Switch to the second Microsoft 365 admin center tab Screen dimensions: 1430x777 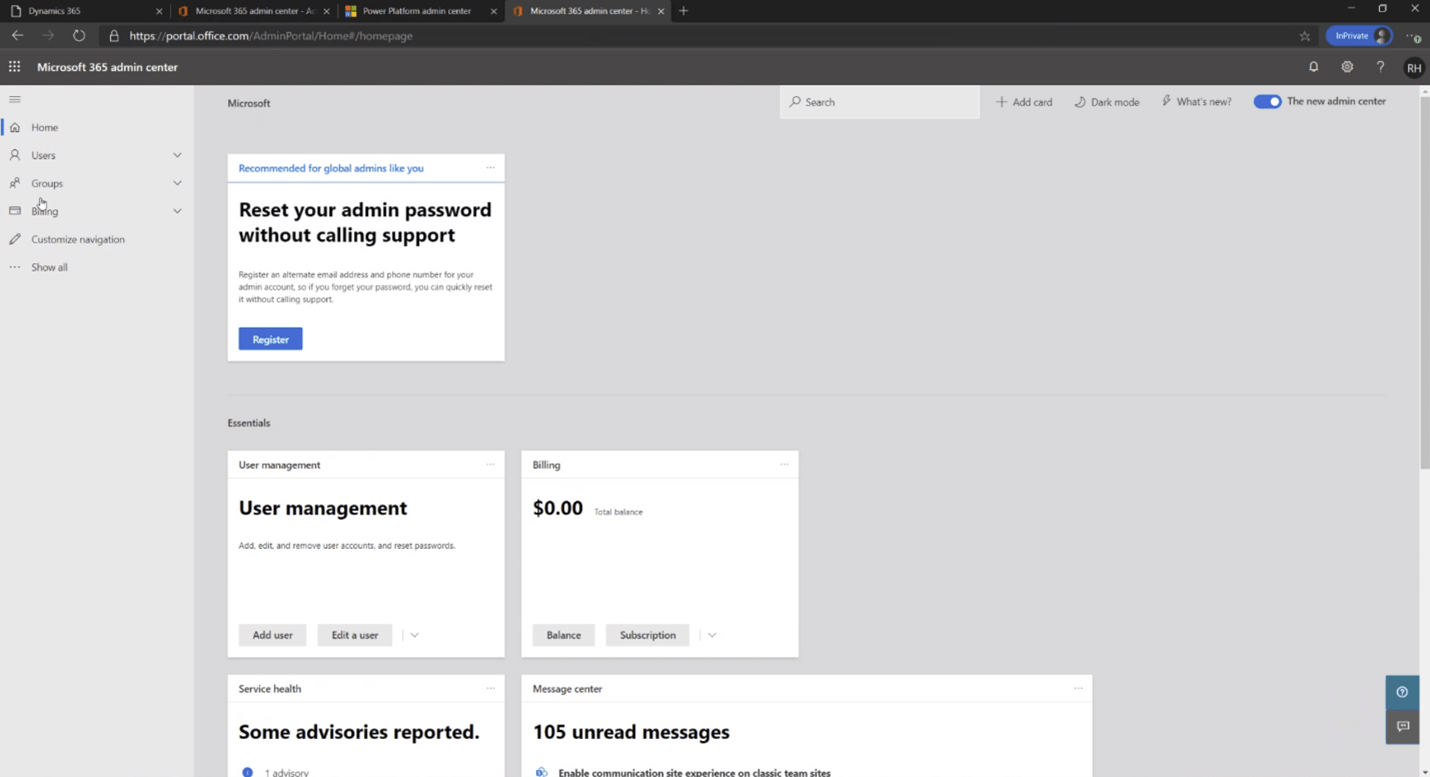click(x=588, y=11)
